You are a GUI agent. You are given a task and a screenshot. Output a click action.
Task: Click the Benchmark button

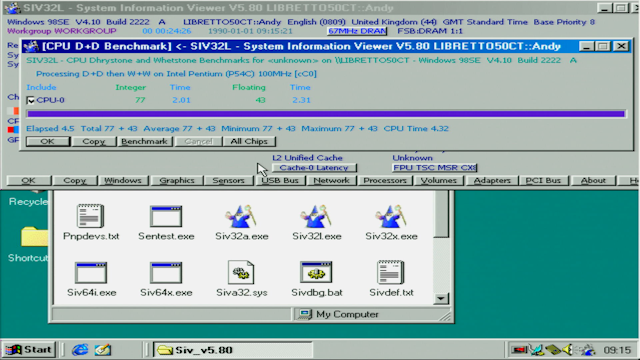[x=144, y=141]
